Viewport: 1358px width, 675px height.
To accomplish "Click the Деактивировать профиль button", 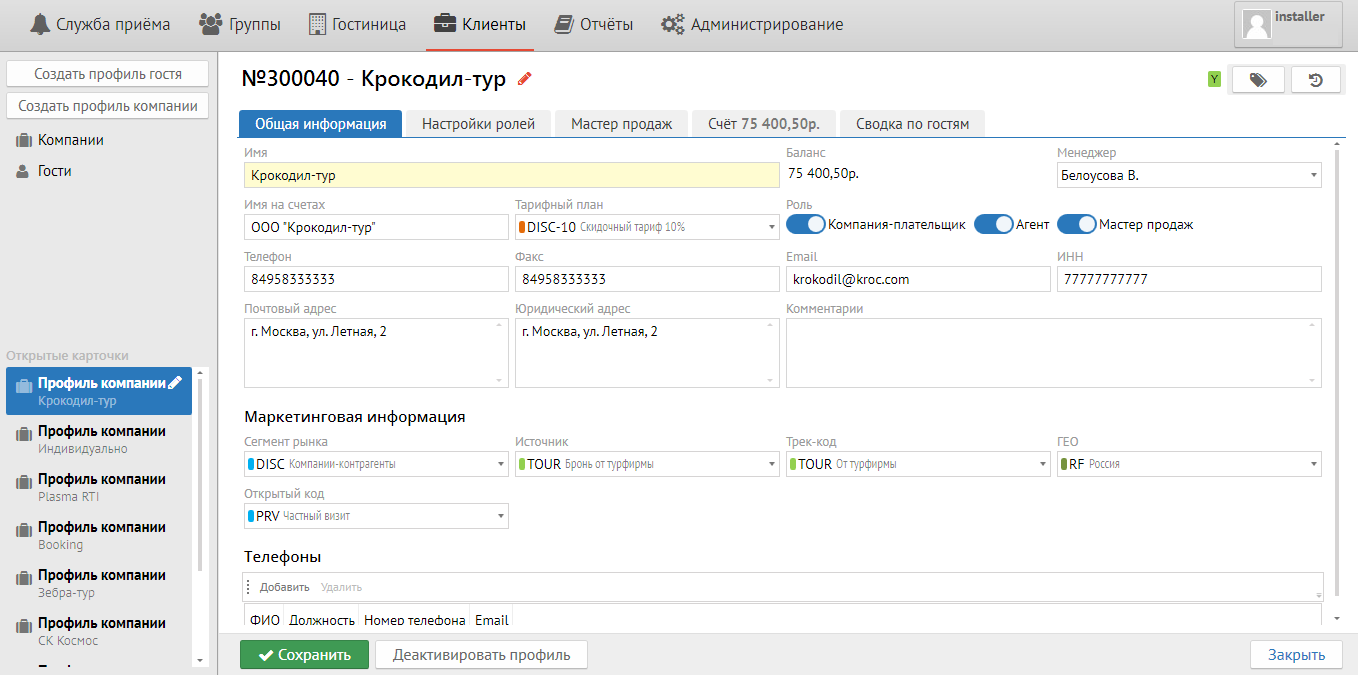I will pyautogui.click(x=481, y=655).
